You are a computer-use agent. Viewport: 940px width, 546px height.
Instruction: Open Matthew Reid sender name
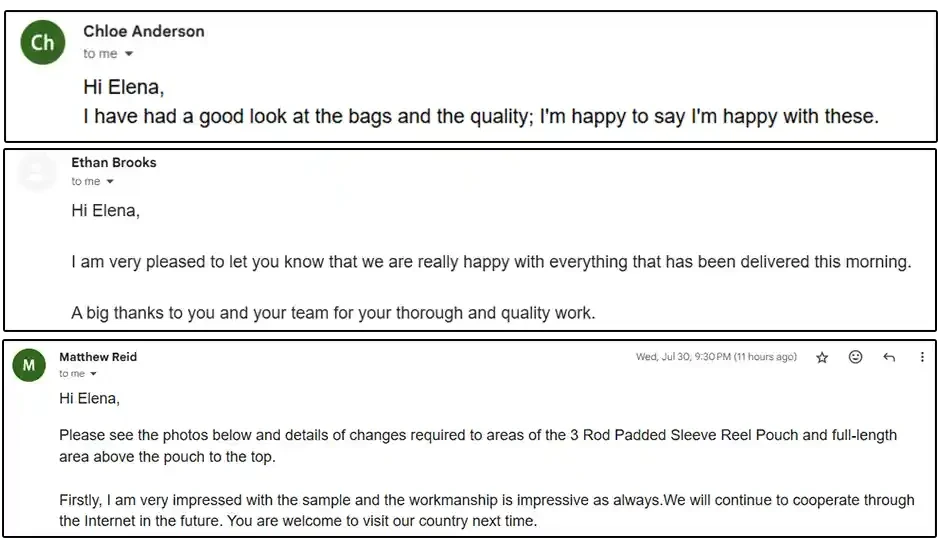tap(98, 357)
